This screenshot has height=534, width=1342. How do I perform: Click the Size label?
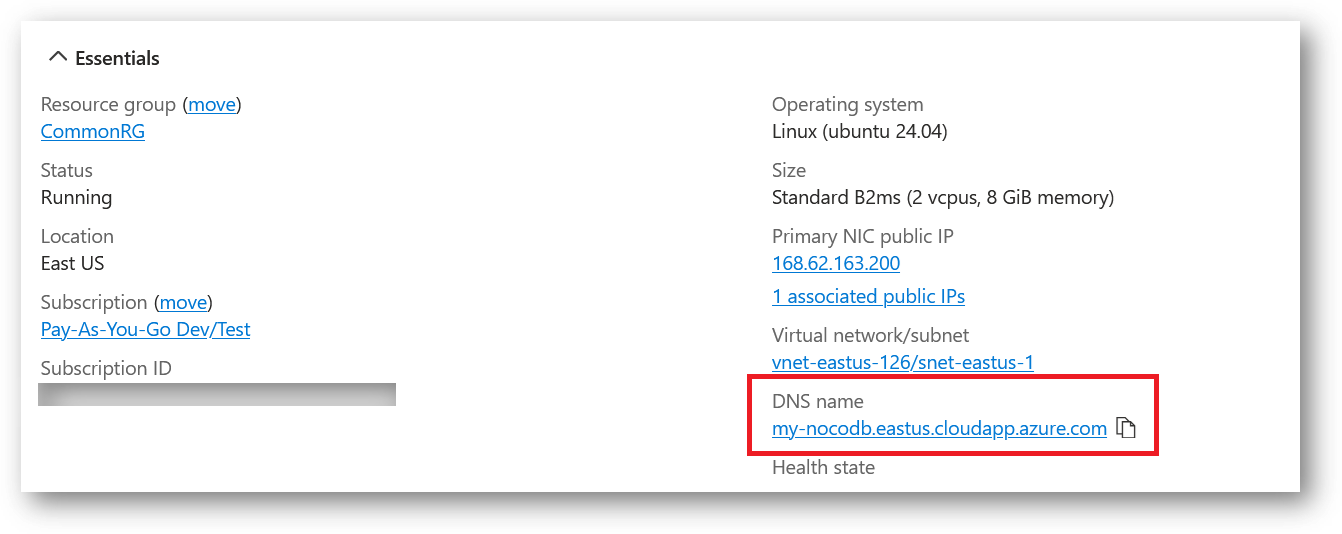(x=789, y=170)
